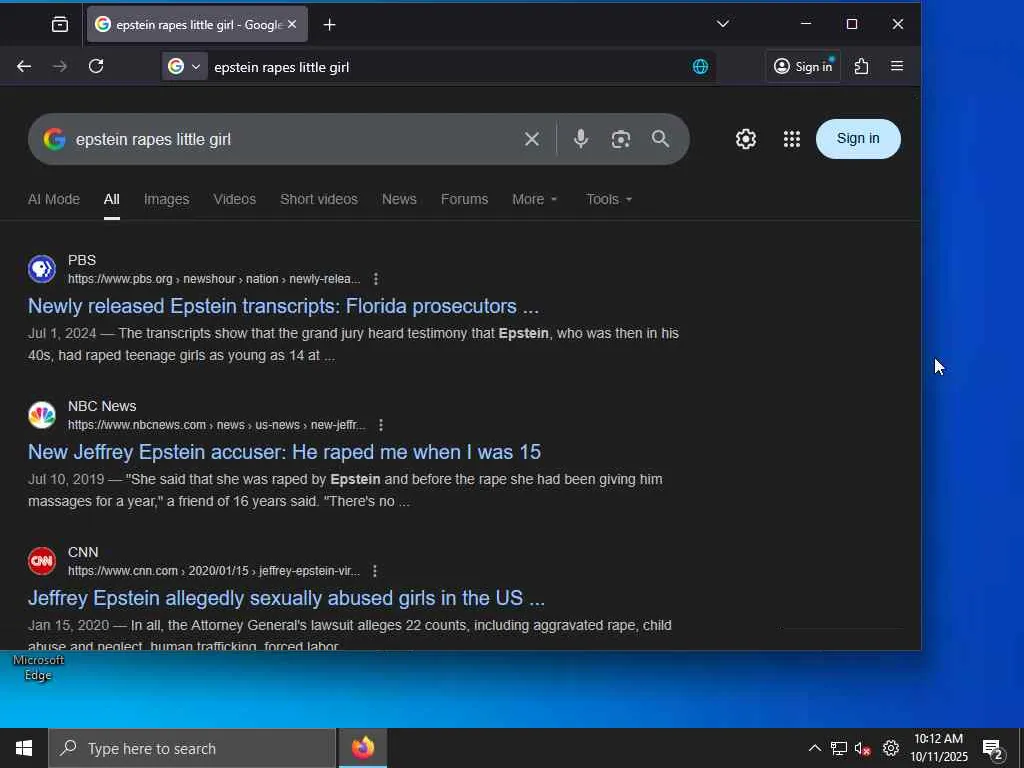Expand the list all tabs chevron
The height and width of the screenshot is (768, 1024).
click(722, 24)
